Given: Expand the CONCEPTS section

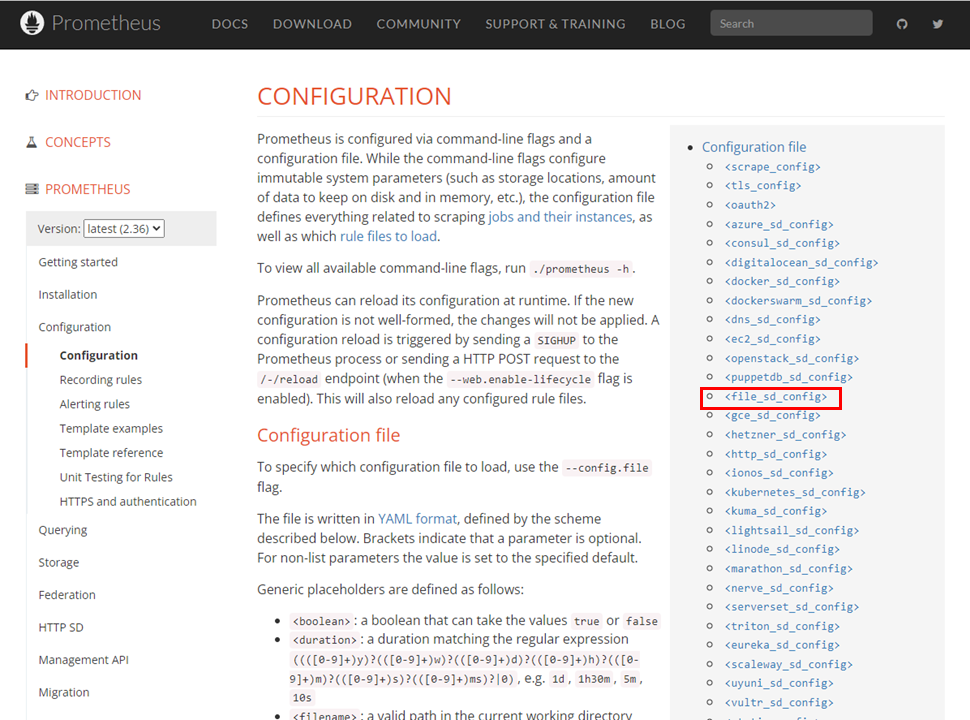Looking at the screenshot, I should (78, 142).
